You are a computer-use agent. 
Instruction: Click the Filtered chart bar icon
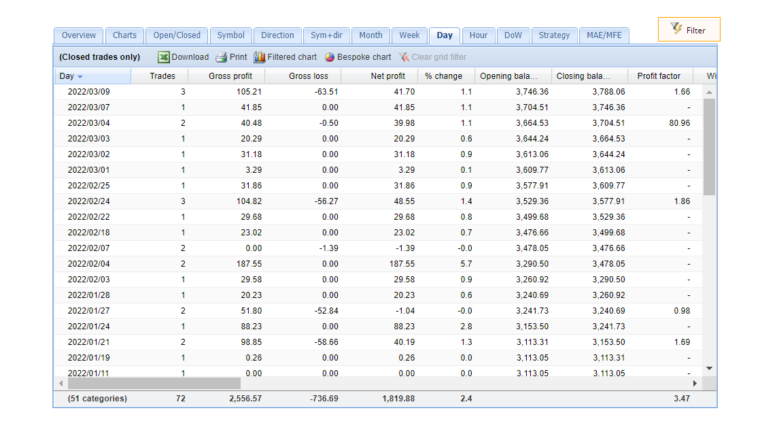[x=259, y=57]
